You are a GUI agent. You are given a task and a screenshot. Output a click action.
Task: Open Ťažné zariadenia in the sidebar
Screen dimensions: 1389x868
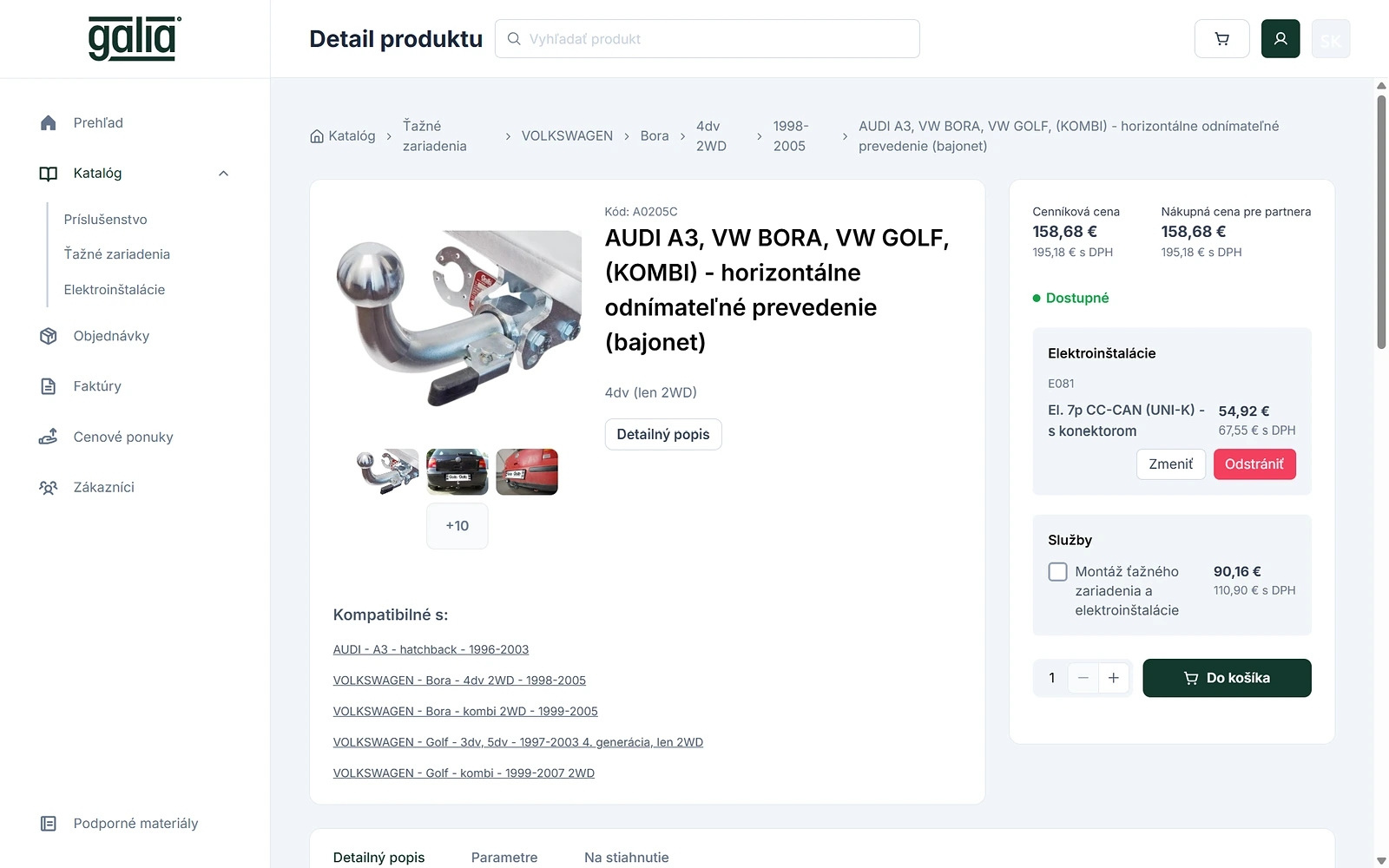click(x=117, y=254)
